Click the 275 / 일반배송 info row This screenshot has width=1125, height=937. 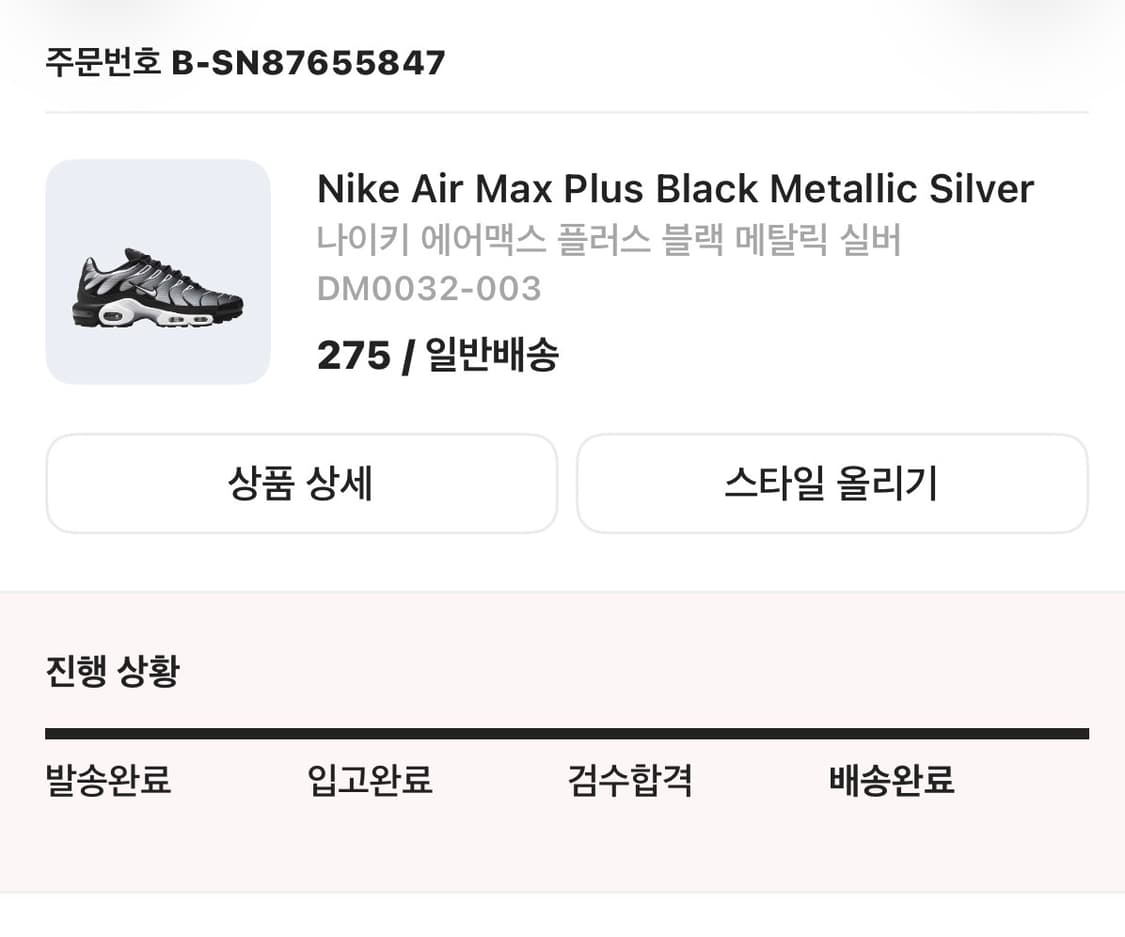click(438, 355)
